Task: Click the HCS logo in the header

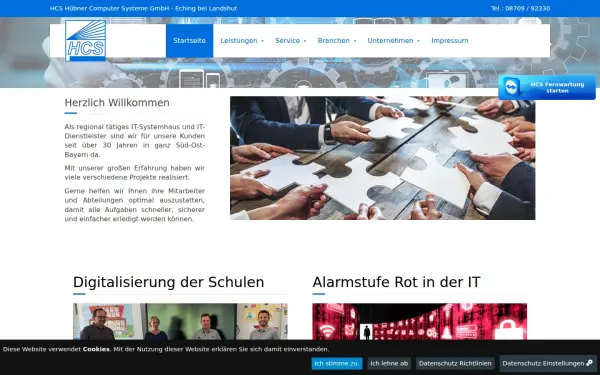Action: point(85,41)
